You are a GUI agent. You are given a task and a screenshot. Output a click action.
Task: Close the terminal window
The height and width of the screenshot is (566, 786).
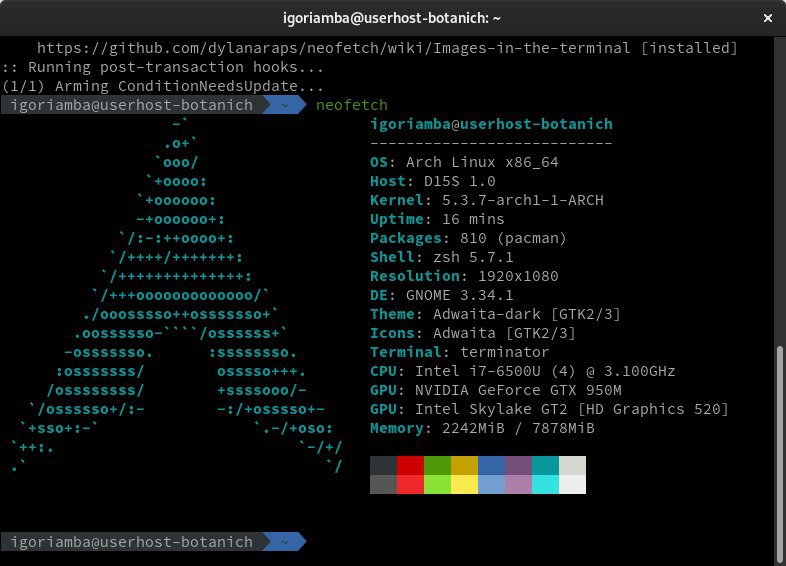pyautogui.click(x=767, y=18)
